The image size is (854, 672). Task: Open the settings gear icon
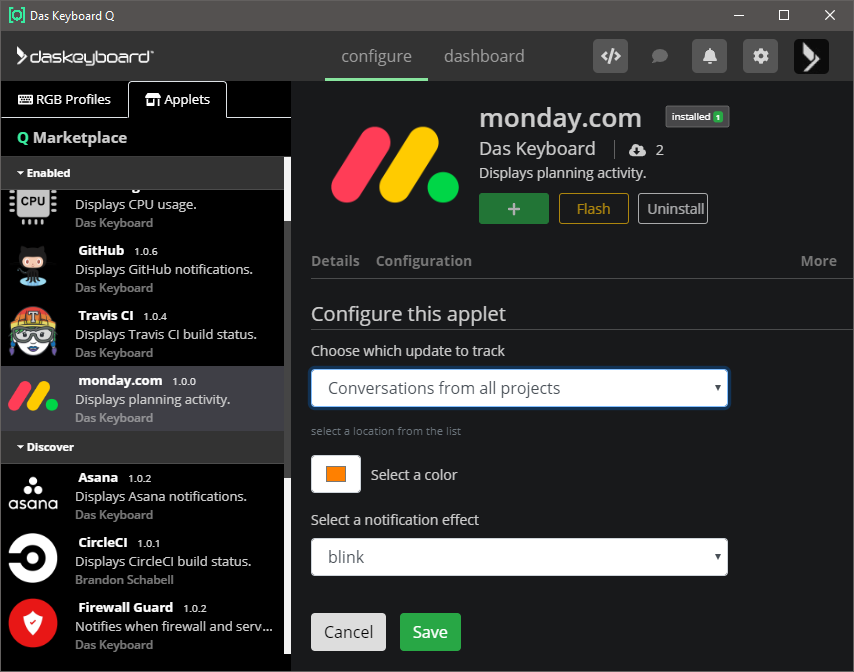pyautogui.click(x=760, y=56)
